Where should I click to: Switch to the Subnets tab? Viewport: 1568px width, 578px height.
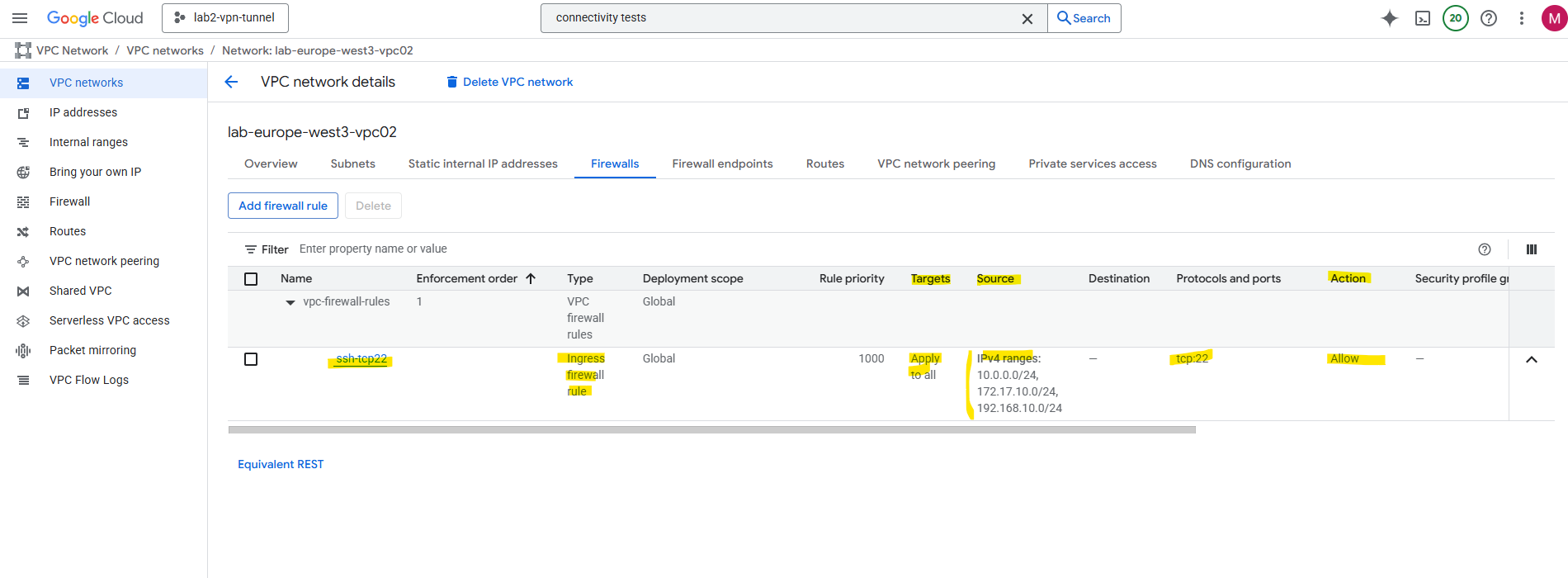coord(352,163)
